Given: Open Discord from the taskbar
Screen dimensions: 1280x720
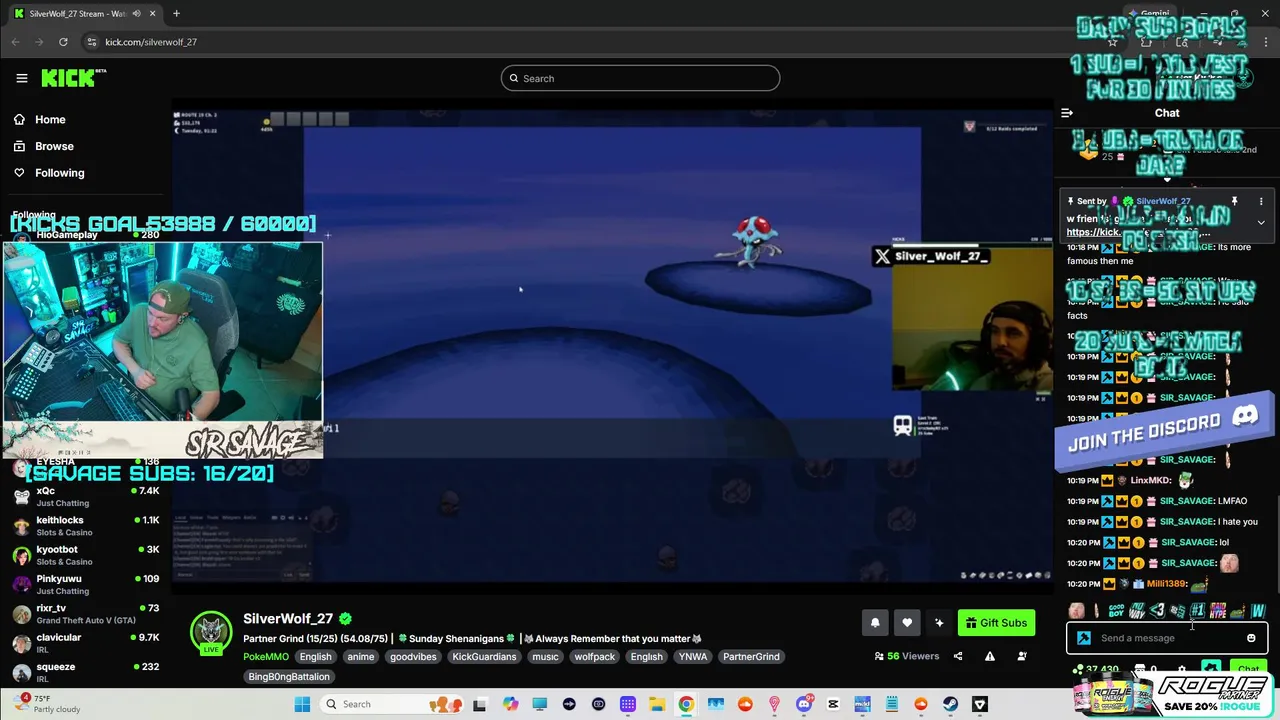Looking at the screenshot, I should tap(804, 704).
